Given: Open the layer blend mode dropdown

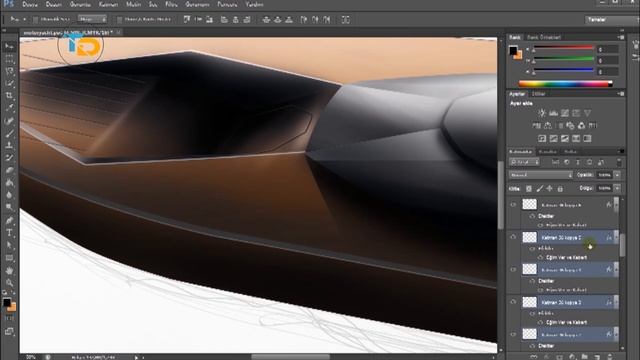Looking at the screenshot, I should [540, 175].
